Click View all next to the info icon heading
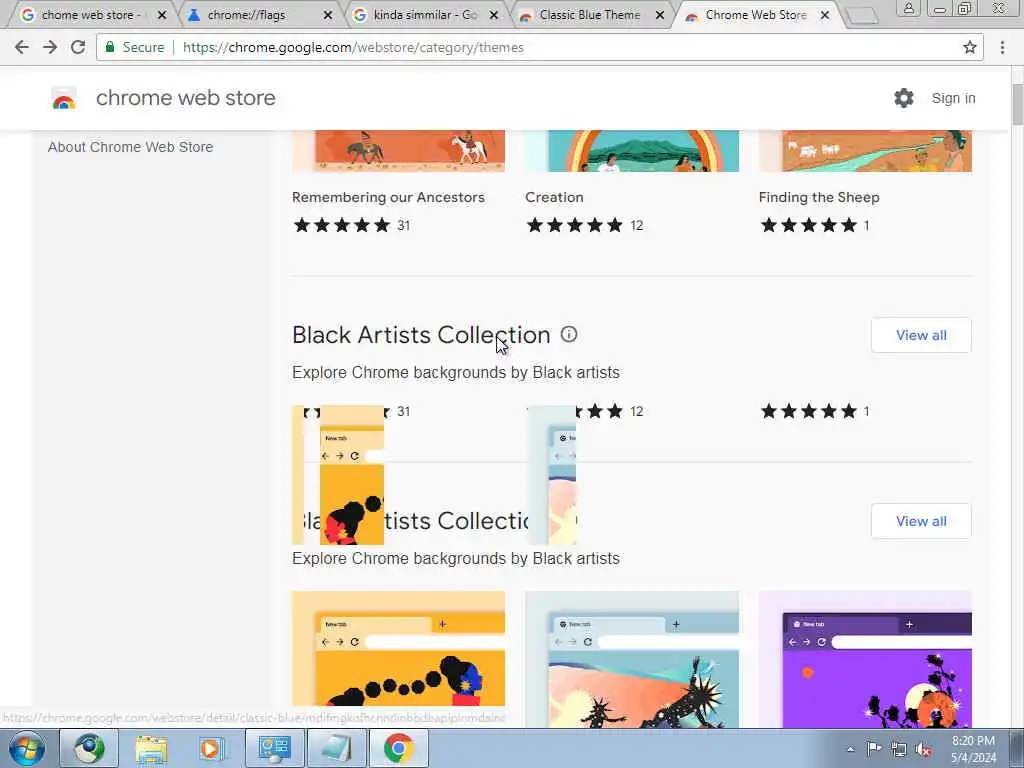The height and width of the screenshot is (768, 1024). tap(921, 335)
